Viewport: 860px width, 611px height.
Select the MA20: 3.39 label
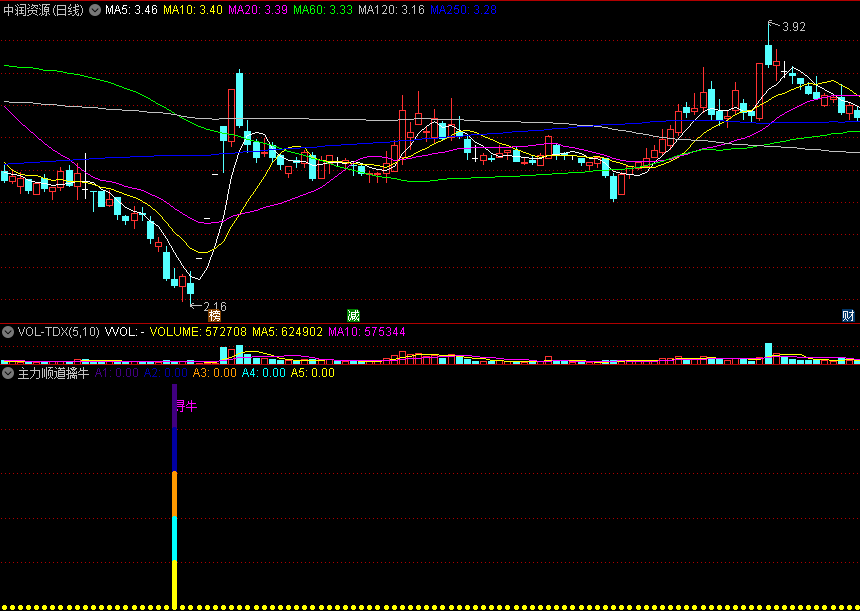(258, 10)
